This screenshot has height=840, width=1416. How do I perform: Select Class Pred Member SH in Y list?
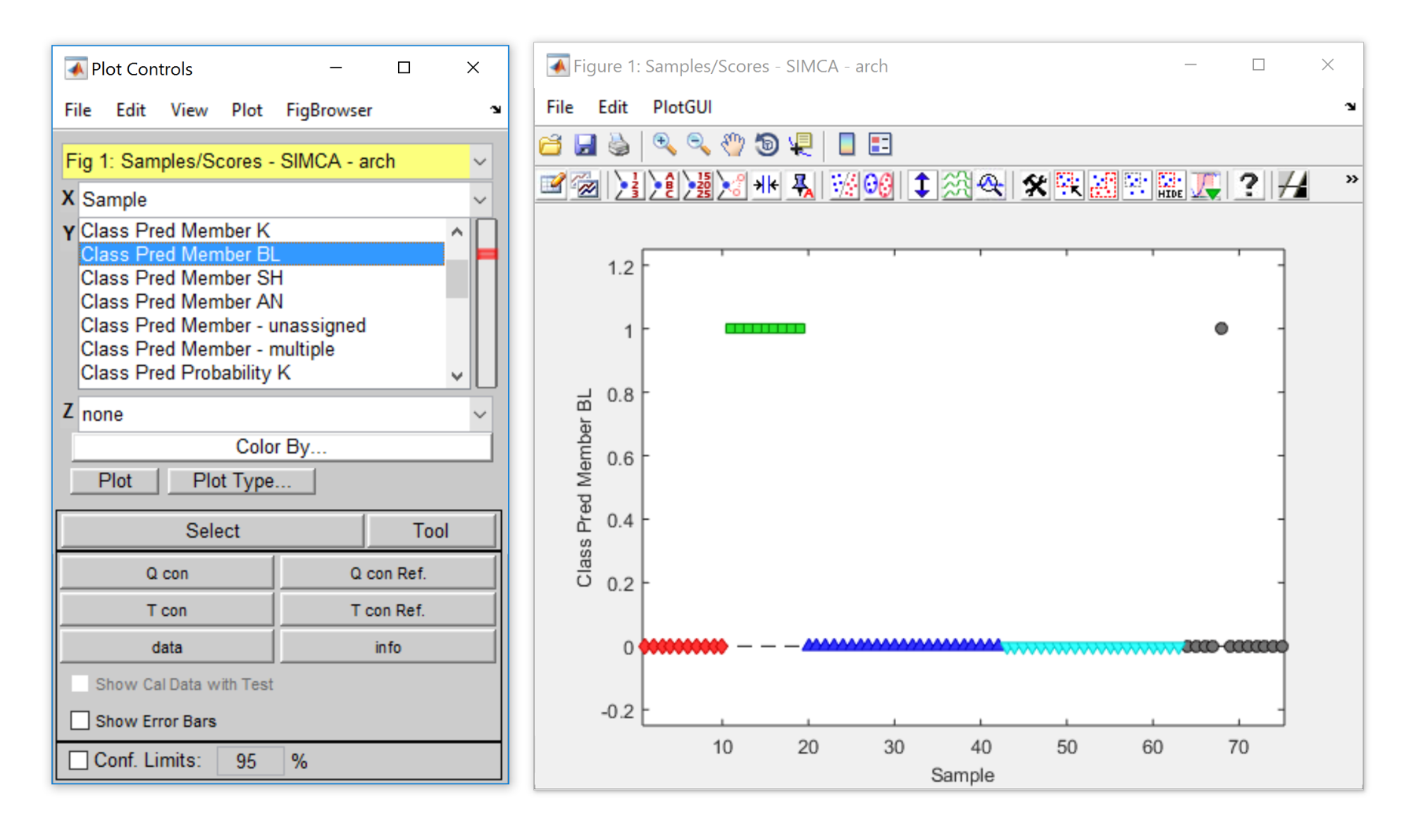(182, 278)
